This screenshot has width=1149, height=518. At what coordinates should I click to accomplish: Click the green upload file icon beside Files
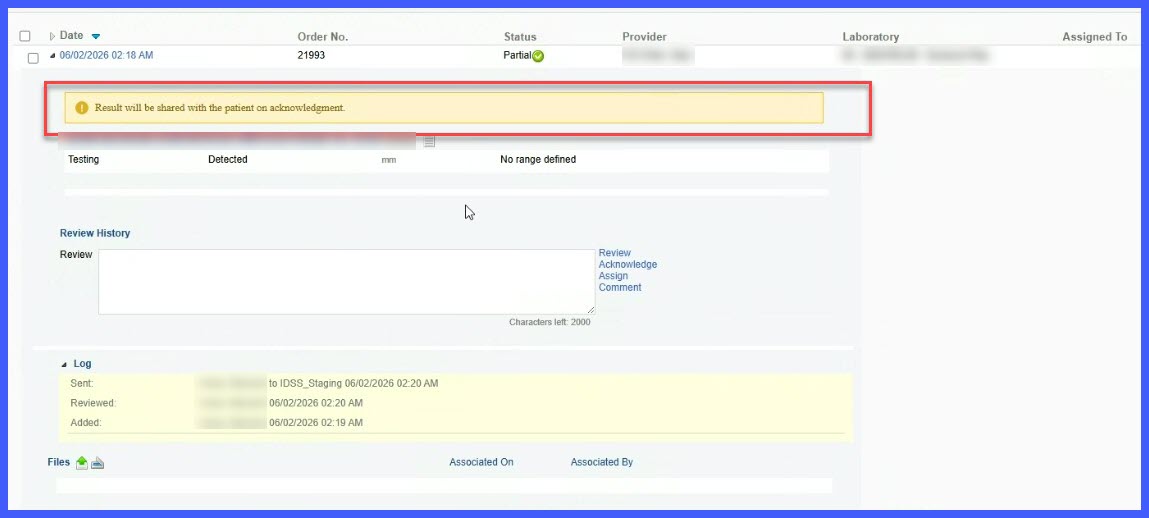tap(82, 462)
